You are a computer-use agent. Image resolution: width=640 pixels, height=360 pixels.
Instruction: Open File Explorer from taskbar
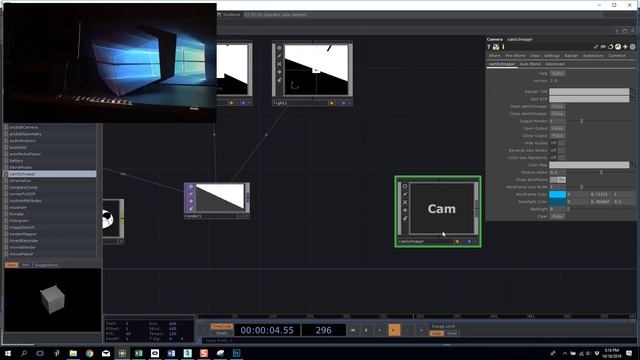(73, 353)
